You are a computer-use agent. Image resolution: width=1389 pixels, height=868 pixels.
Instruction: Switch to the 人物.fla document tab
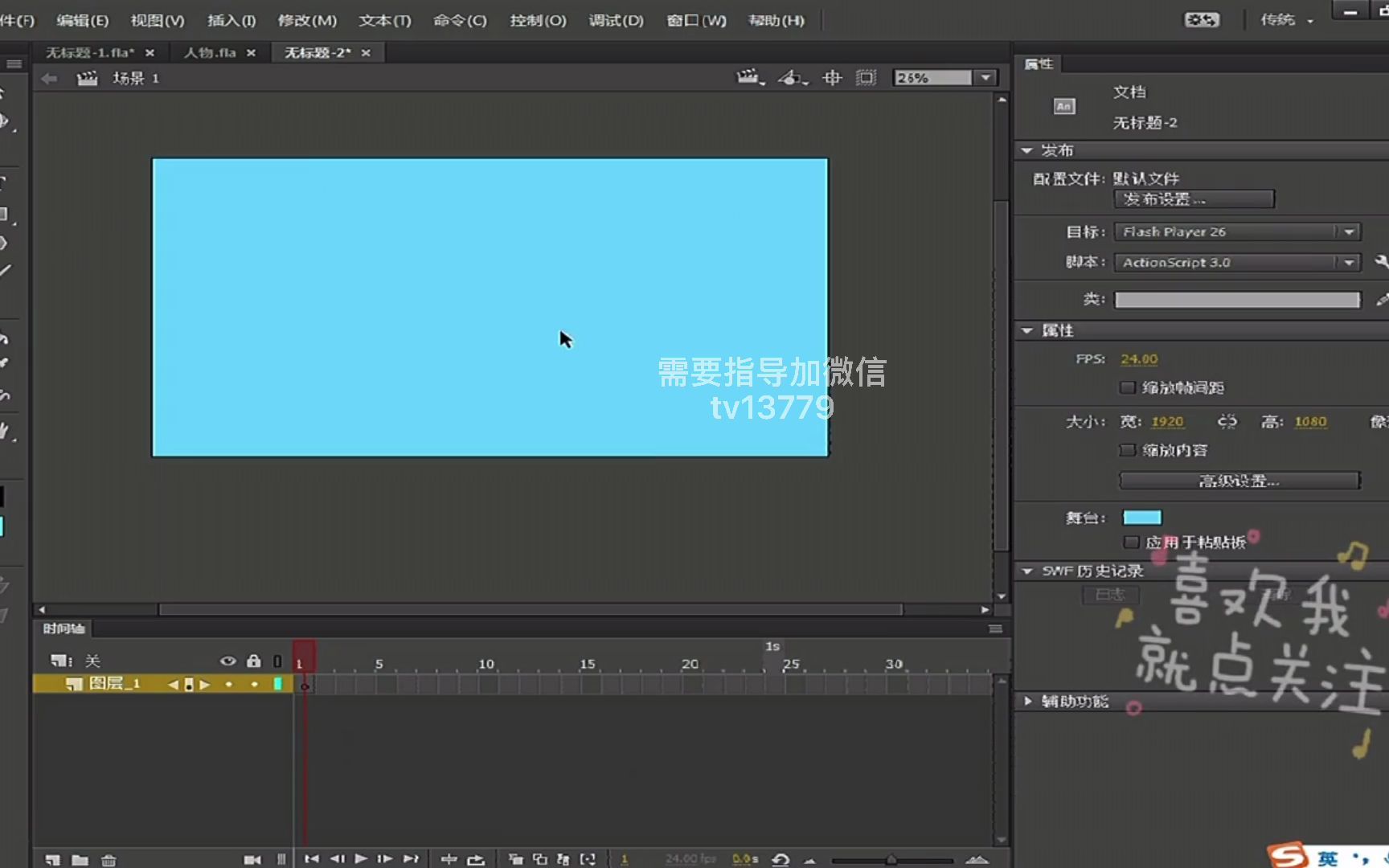[x=211, y=52]
